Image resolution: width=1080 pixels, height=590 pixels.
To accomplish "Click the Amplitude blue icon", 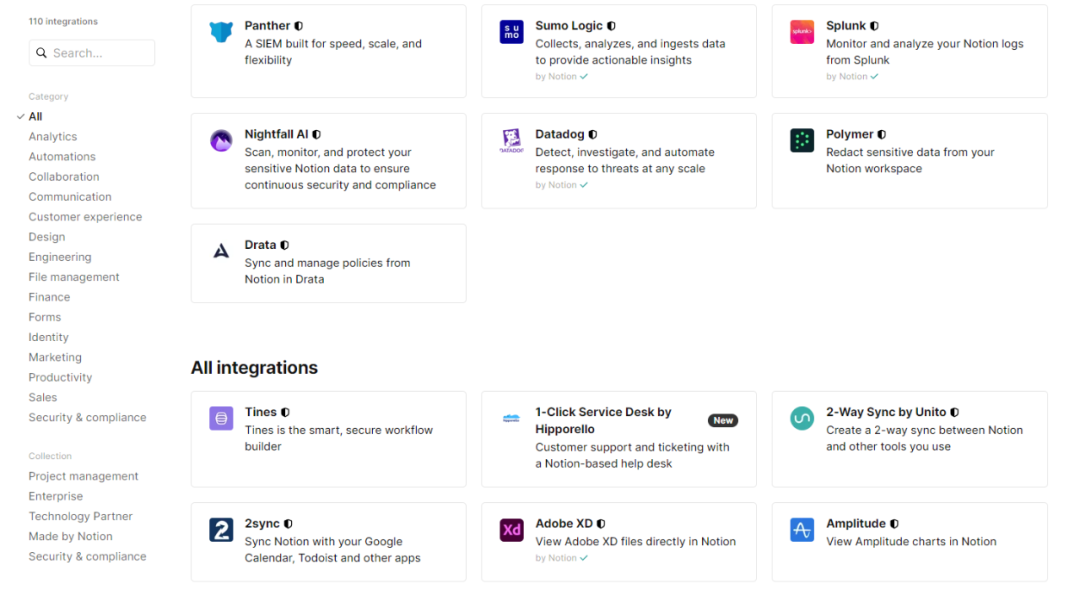I will coord(802,530).
